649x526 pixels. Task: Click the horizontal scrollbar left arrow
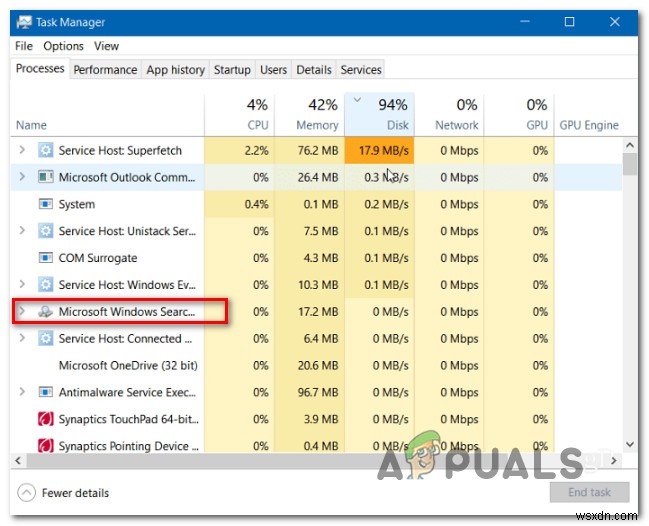coord(18,460)
